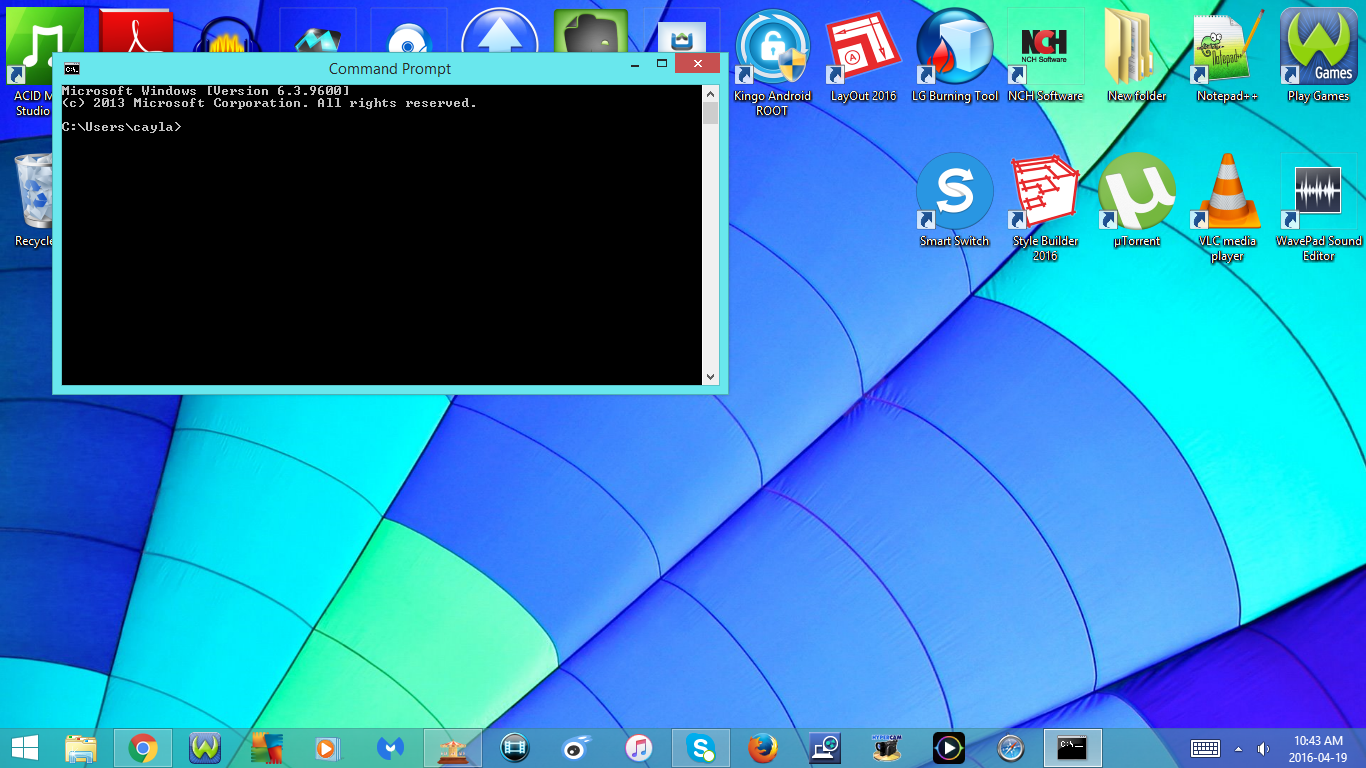The width and height of the screenshot is (1366, 768).
Task: Switch to Google Chrome in the taskbar
Action: (x=143, y=747)
